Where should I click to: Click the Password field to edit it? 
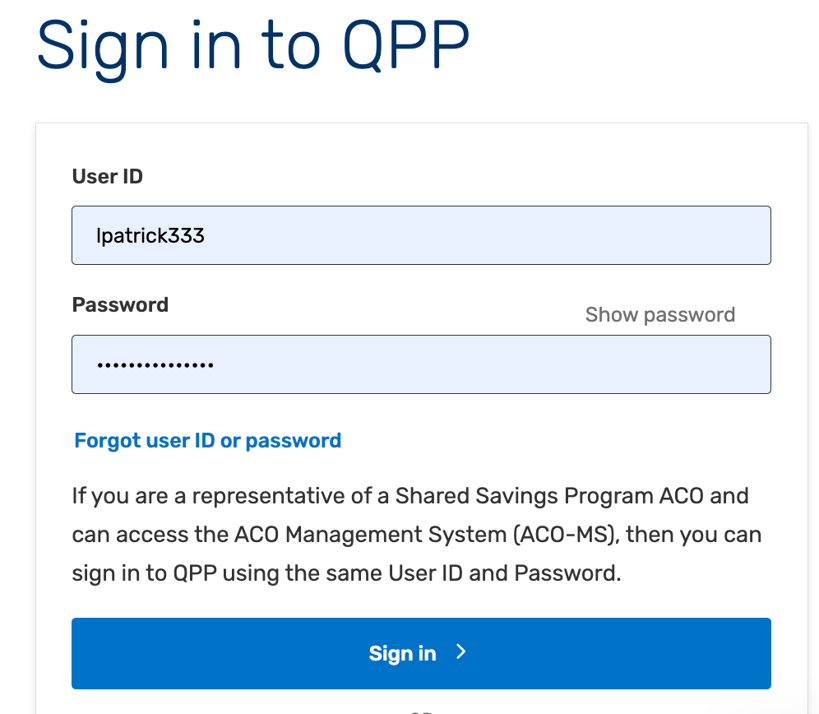pos(420,364)
